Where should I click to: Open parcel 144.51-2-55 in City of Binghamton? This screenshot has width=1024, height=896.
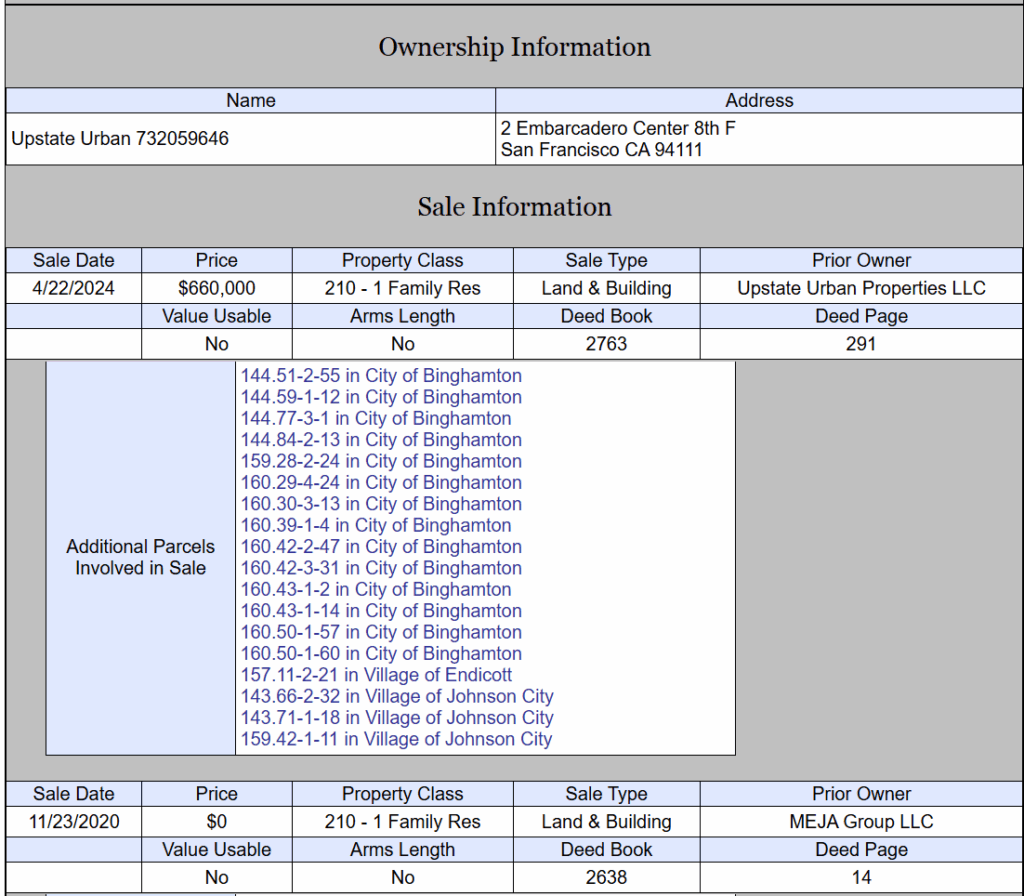pos(381,376)
